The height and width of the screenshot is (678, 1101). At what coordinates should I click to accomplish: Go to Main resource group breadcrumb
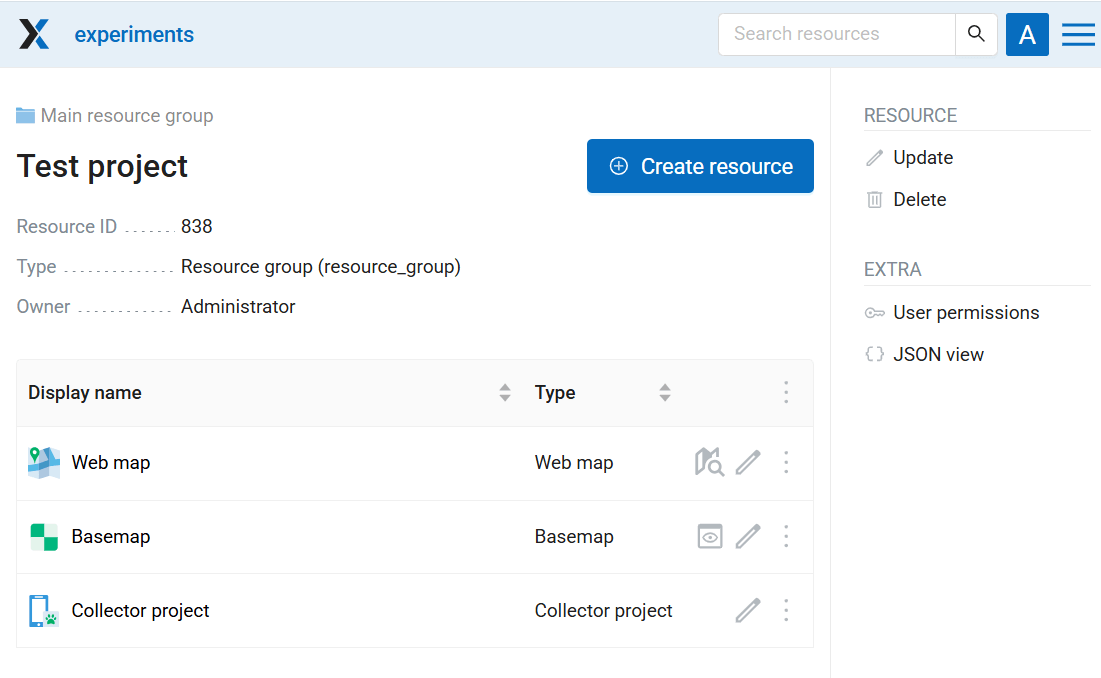coord(126,116)
